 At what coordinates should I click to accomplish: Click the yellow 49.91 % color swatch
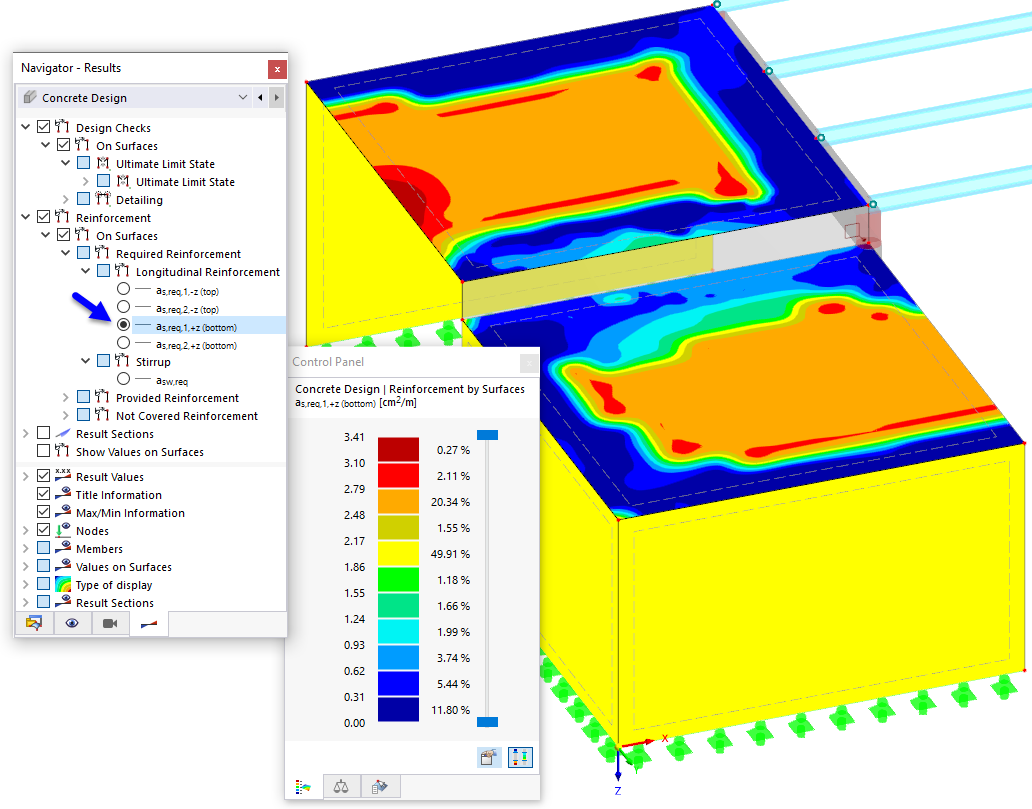[398, 554]
